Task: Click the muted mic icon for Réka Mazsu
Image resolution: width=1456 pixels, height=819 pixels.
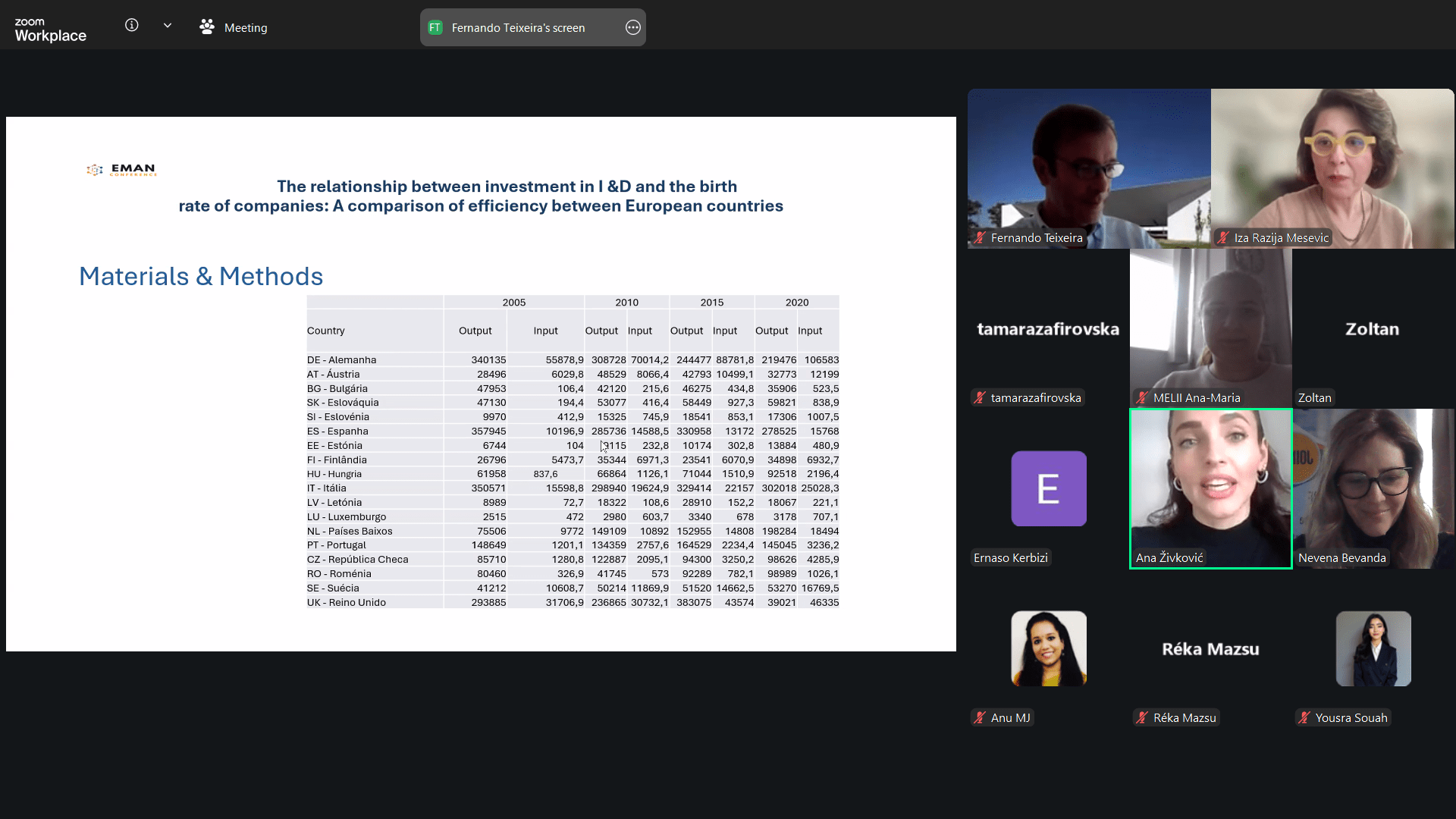Action: (x=1143, y=718)
